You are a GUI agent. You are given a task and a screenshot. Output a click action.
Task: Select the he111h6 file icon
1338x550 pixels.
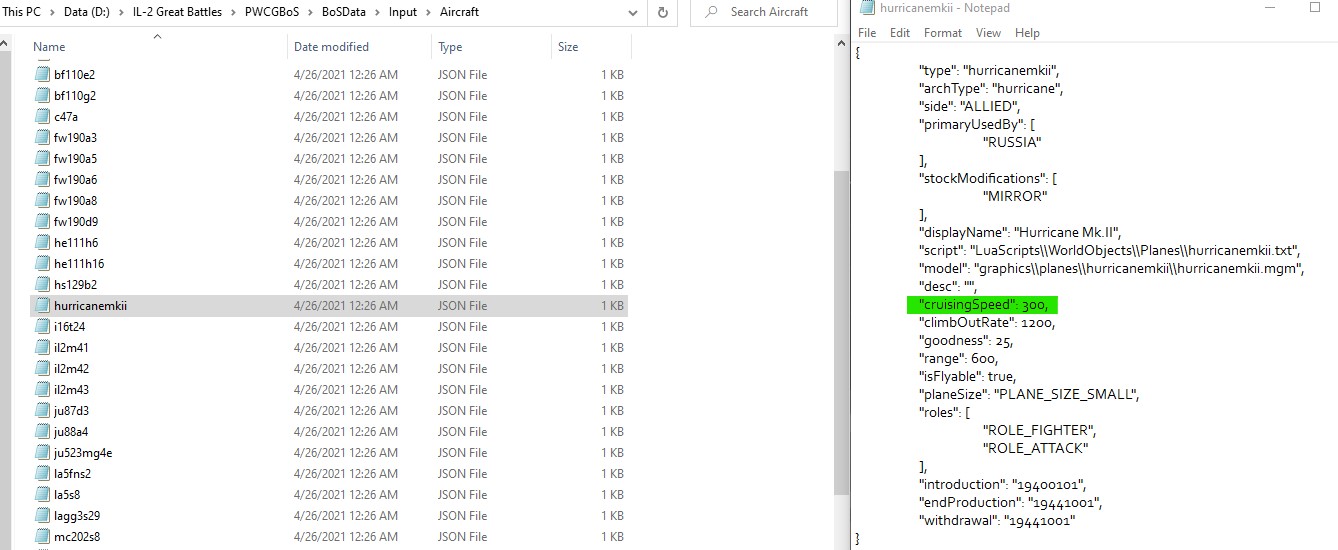[x=42, y=243]
